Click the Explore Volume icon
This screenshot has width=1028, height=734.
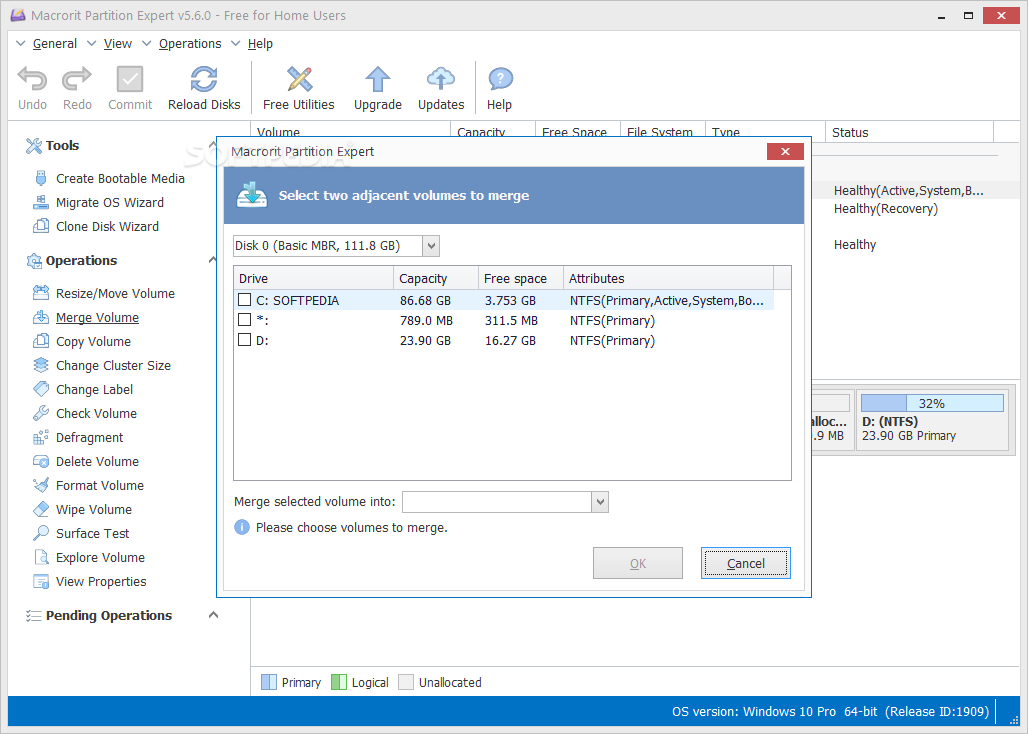41,557
